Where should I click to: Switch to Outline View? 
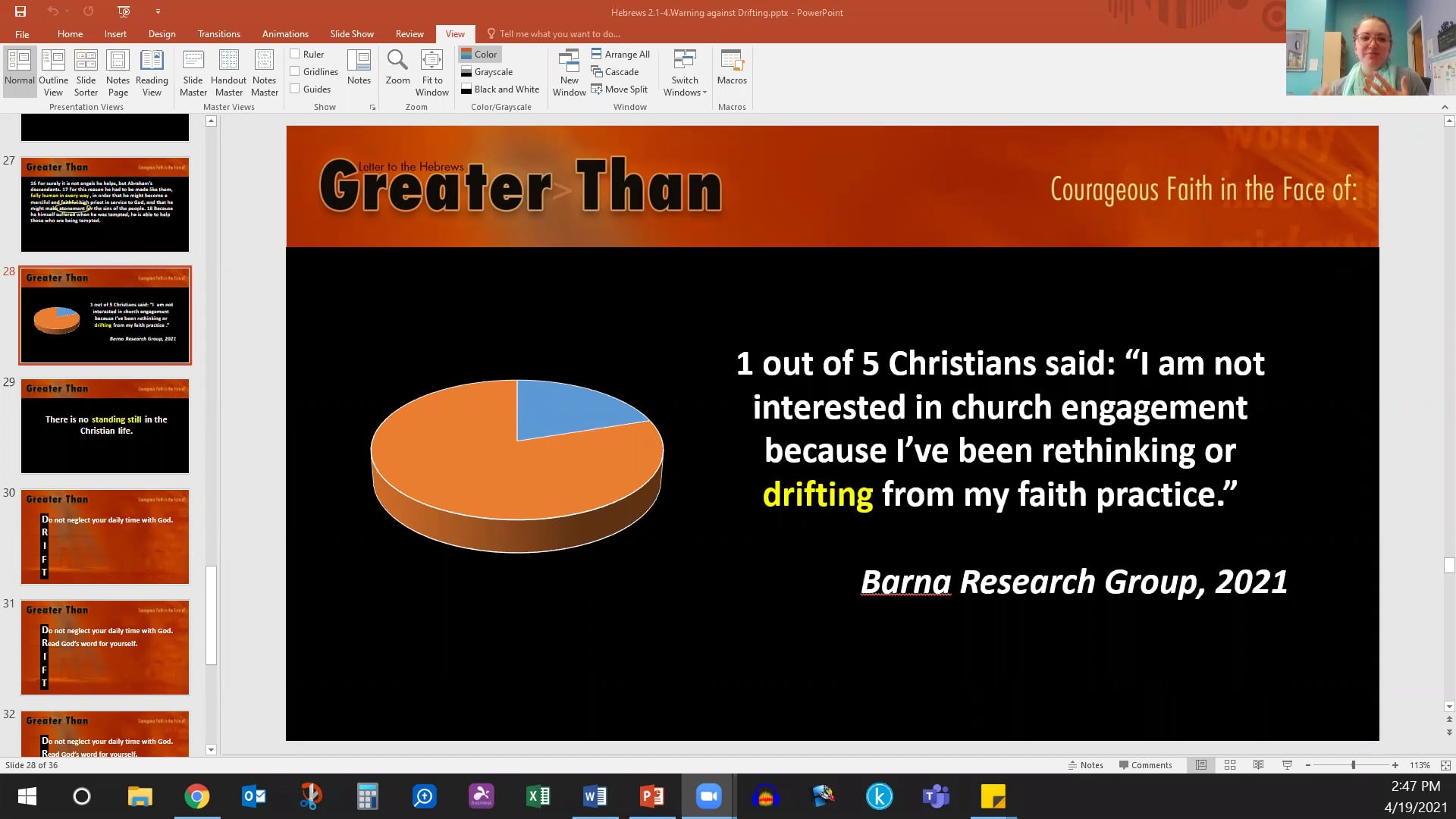(53, 73)
